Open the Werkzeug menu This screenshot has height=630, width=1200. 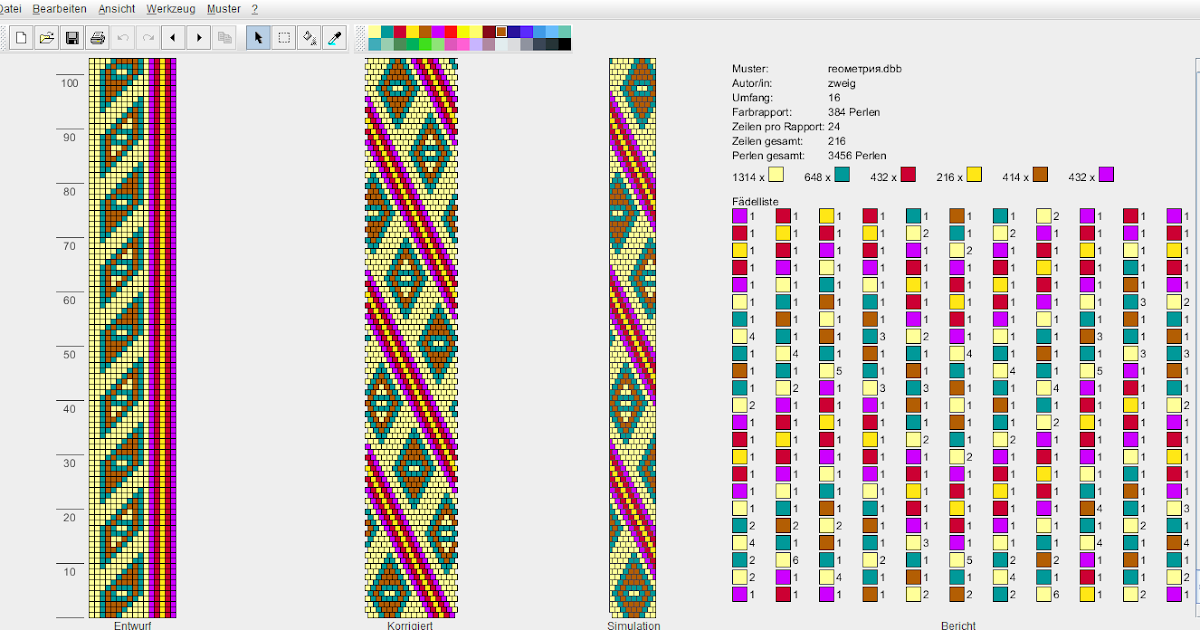[170, 8]
